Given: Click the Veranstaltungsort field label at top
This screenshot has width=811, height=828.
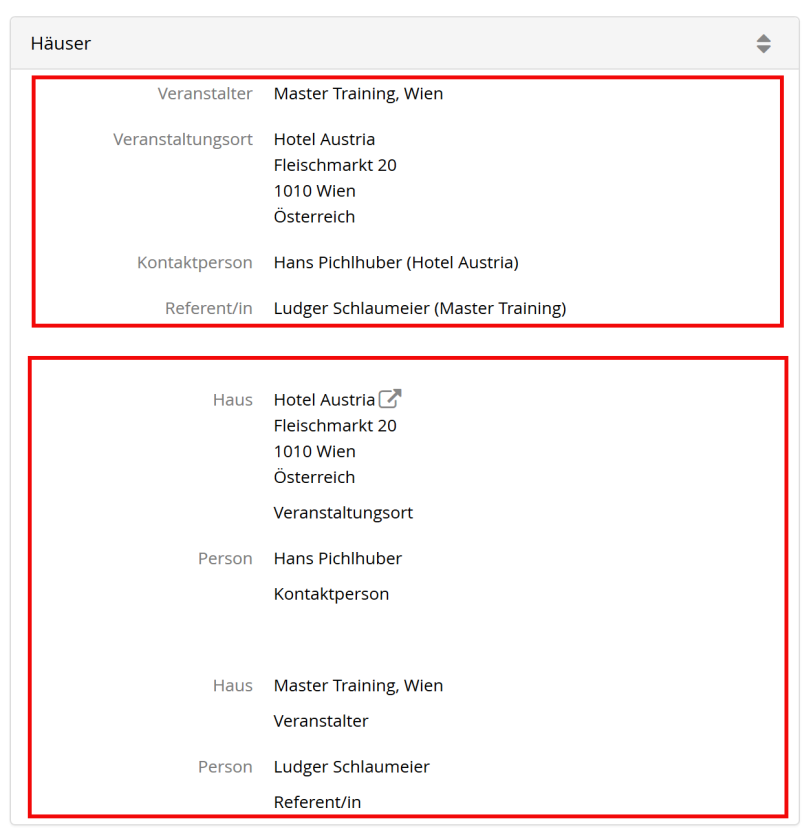Looking at the screenshot, I should tap(183, 140).
